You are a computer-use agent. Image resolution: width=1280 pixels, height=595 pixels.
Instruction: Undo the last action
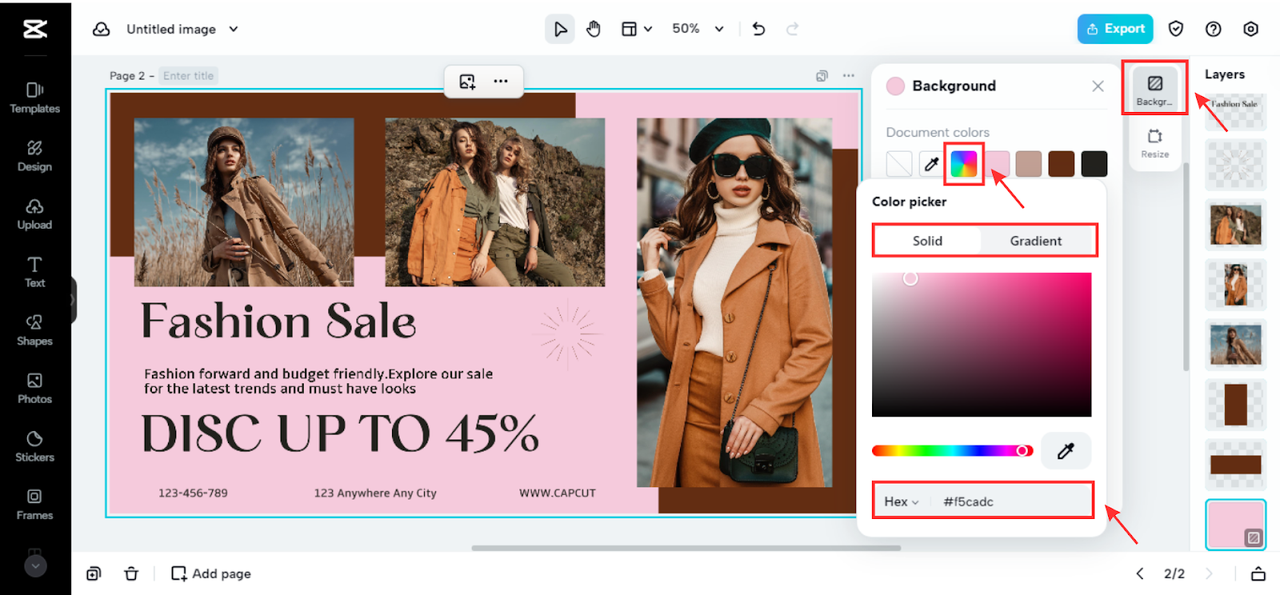click(759, 29)
